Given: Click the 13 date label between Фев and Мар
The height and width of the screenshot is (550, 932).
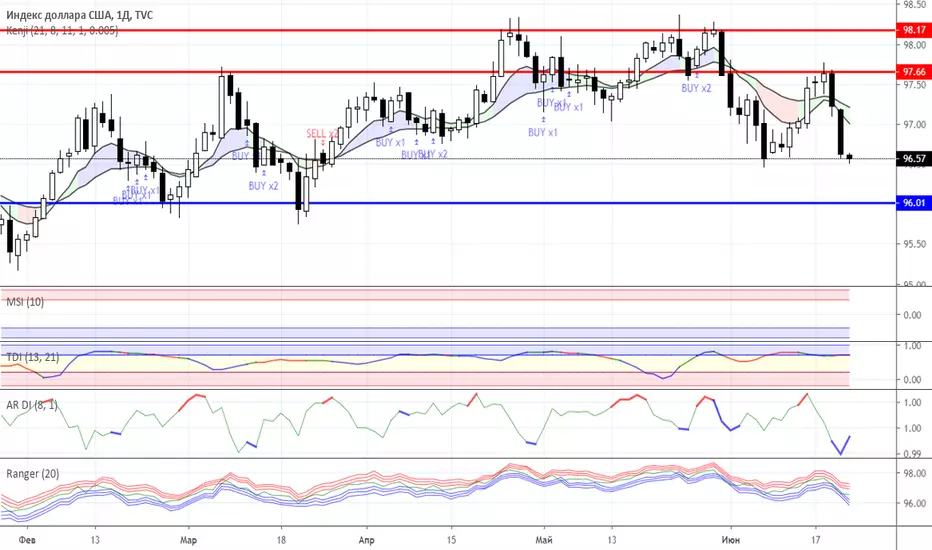Looking at the screenshot, I should [95, 540].
